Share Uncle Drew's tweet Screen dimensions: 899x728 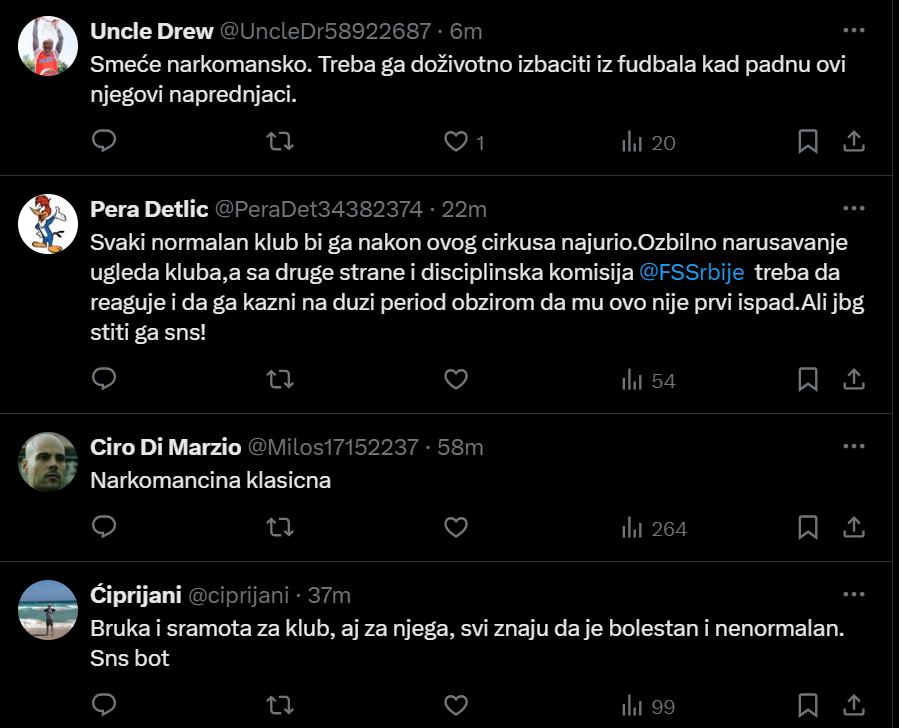coord(854,142)
